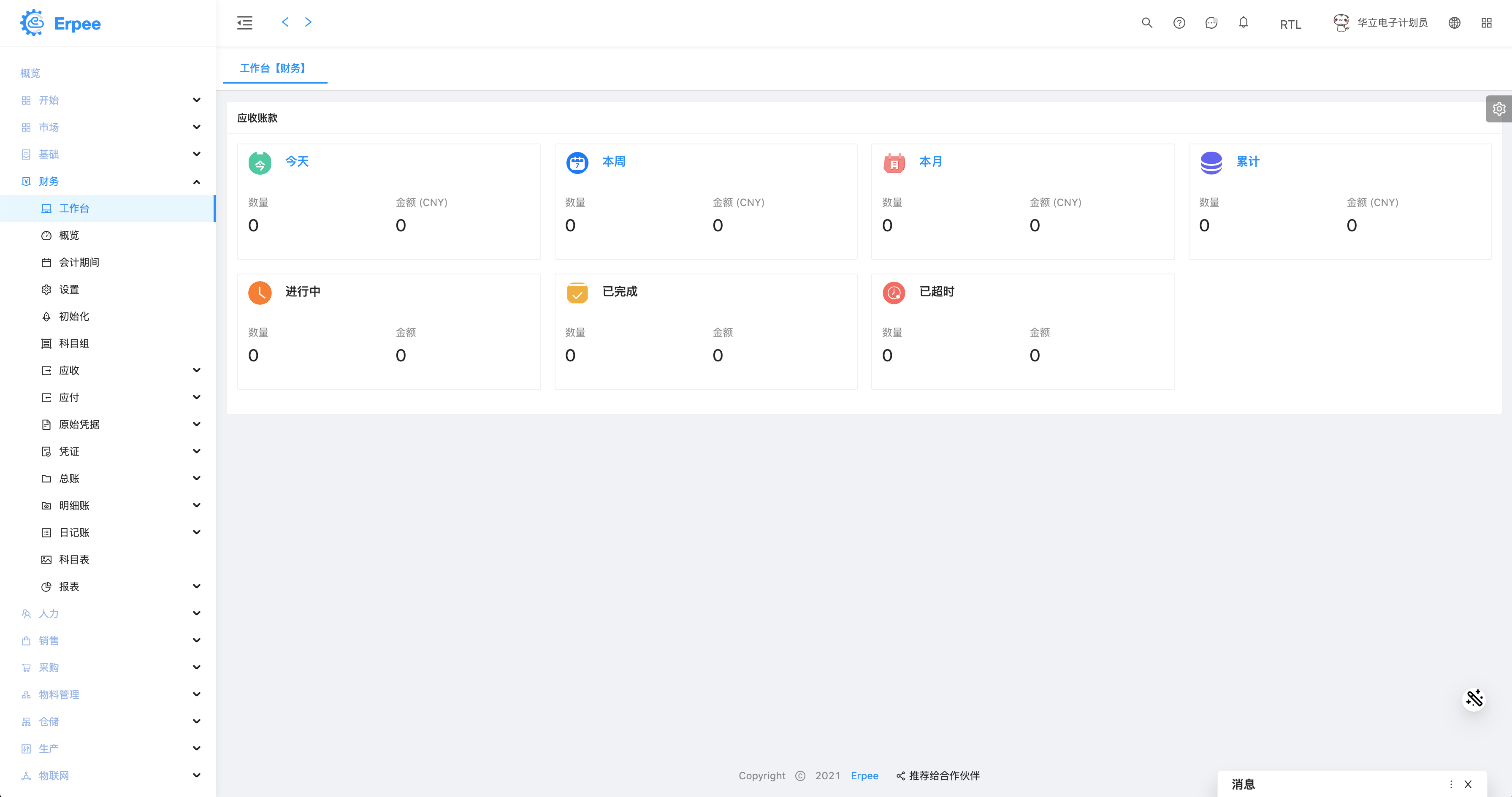Open 会计期间 in the sidebar
The width and height of the screenshot is (1512, 797).
79,262
